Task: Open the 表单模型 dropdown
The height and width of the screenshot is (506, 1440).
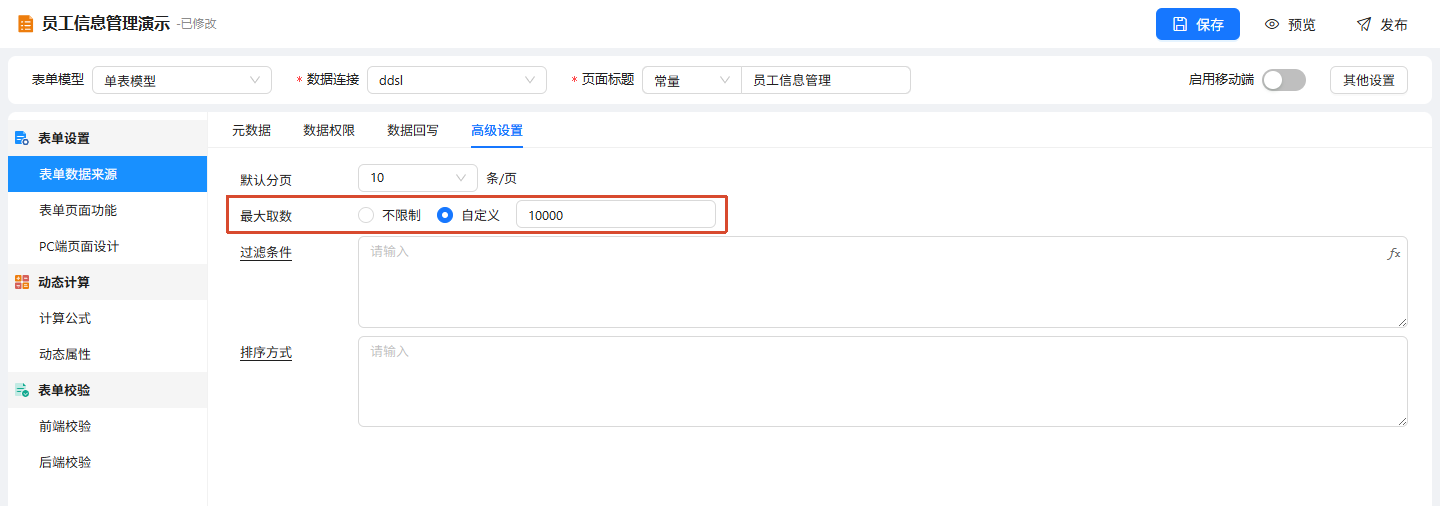Action: coord(182,80)
